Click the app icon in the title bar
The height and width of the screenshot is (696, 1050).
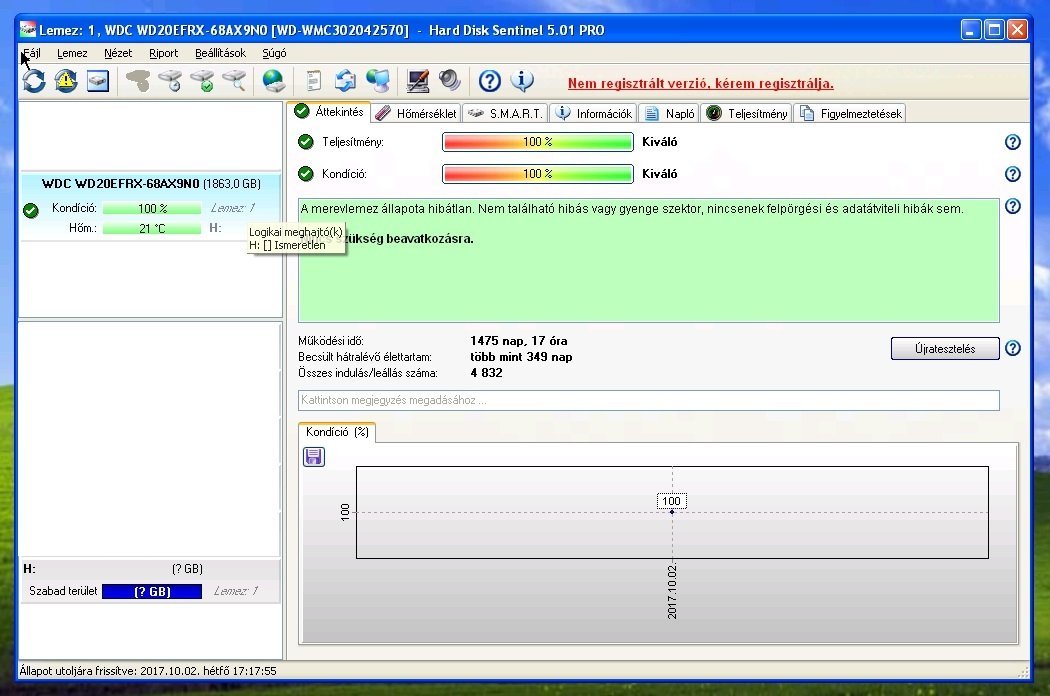tap(28, 29)
